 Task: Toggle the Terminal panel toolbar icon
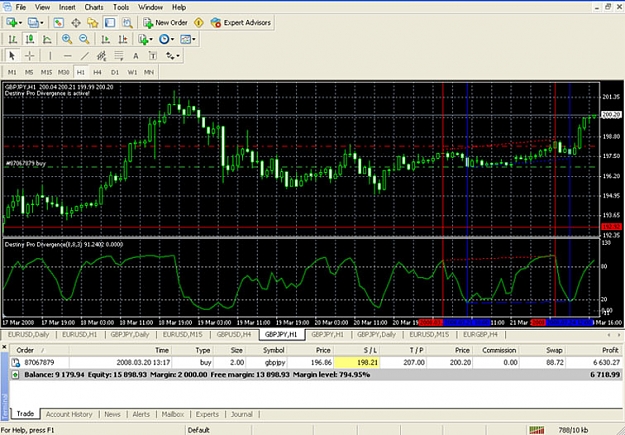point(110,23)
